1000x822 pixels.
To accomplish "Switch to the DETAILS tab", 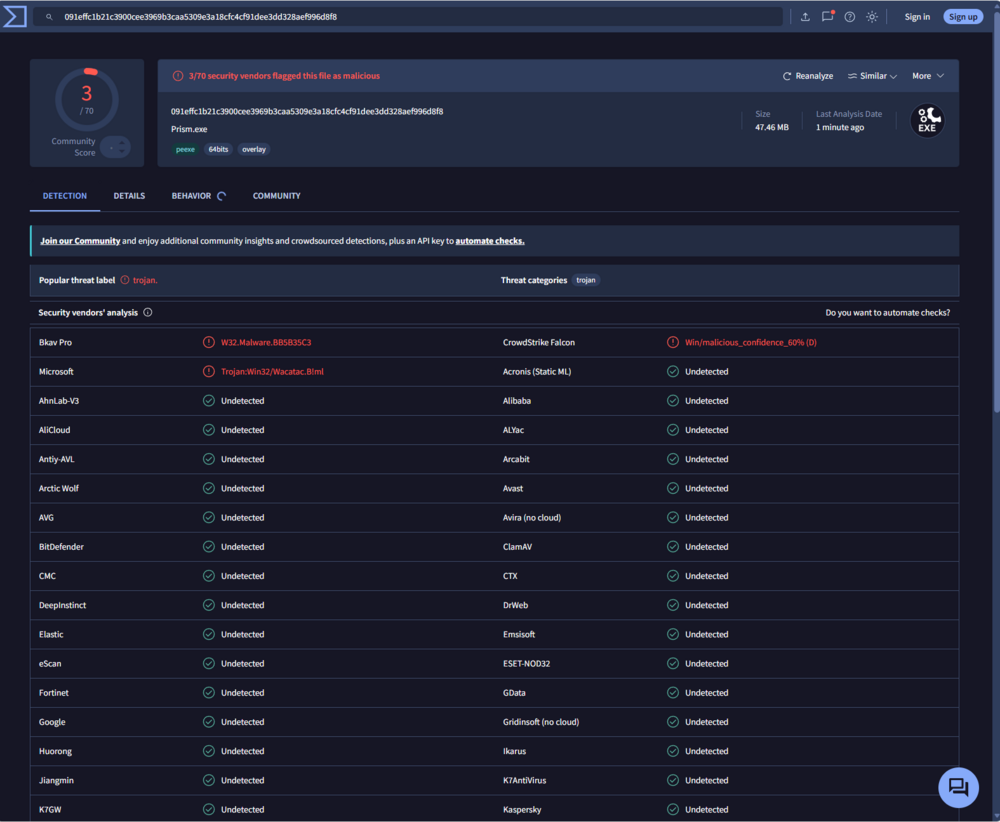I will [129, 196].
